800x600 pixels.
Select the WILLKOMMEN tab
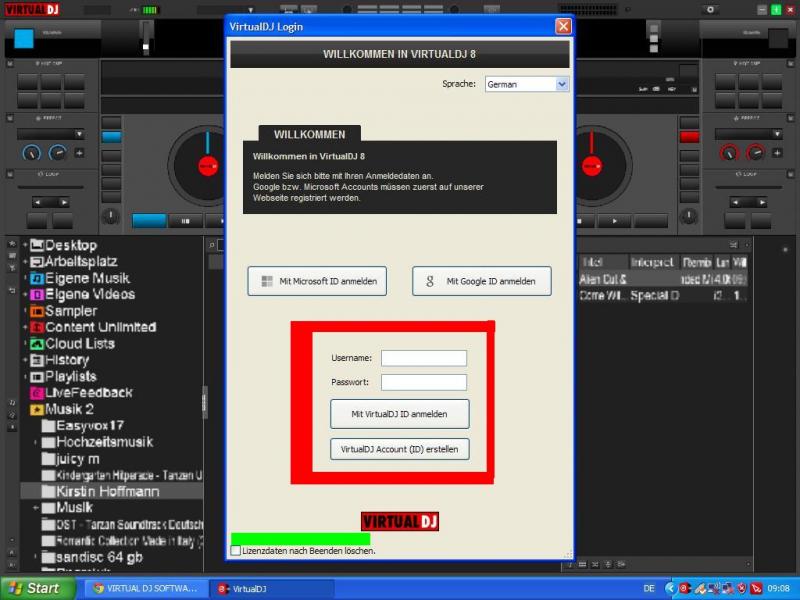point(309,135)
